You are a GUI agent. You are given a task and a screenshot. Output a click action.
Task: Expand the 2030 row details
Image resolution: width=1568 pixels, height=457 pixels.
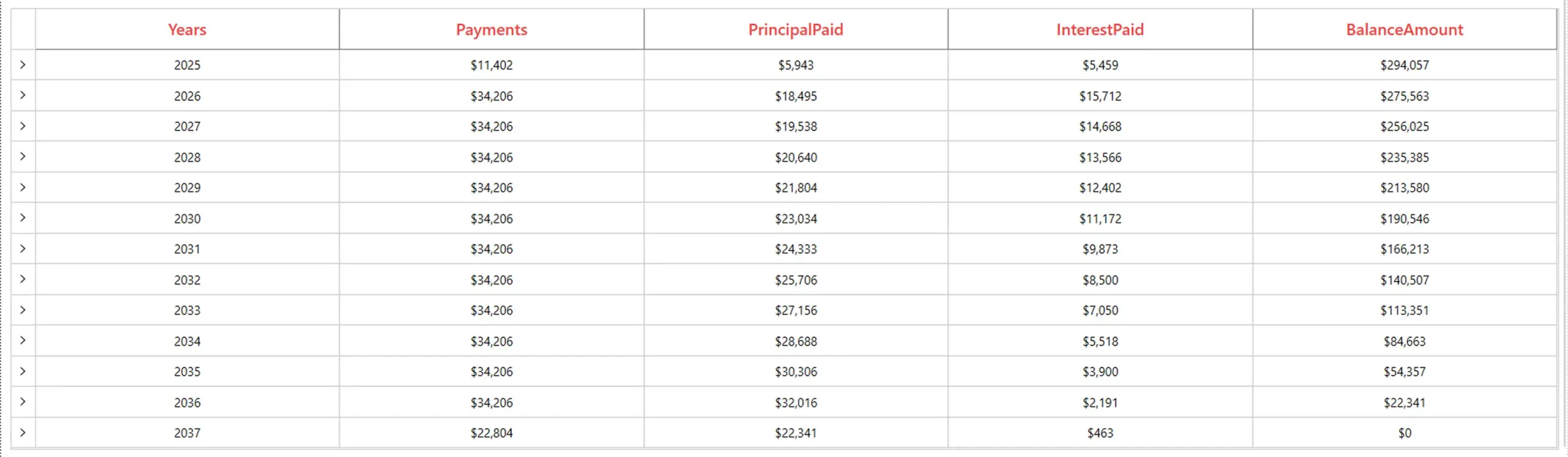click(23, 218)
